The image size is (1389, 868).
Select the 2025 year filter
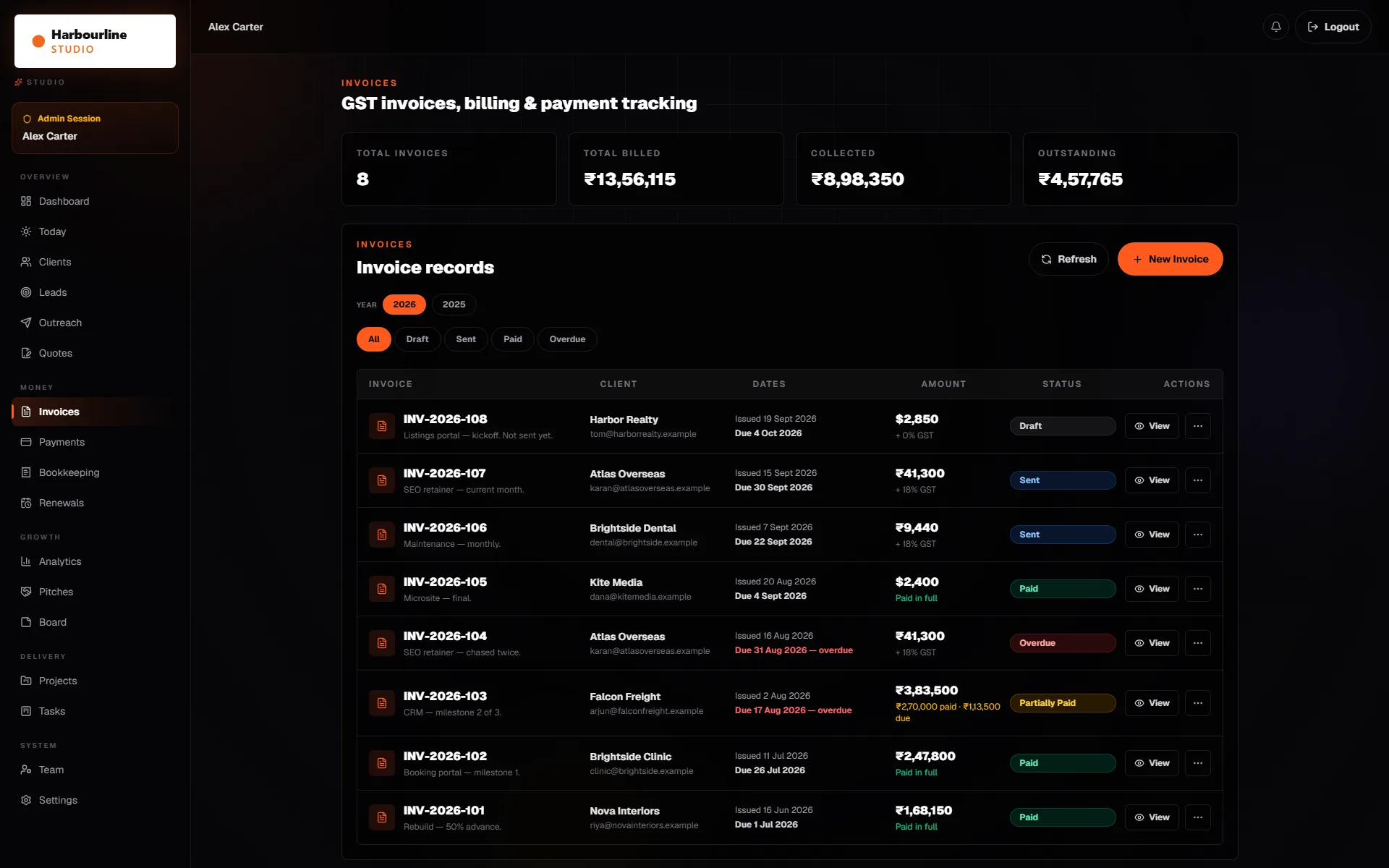(x=454, y=305)
